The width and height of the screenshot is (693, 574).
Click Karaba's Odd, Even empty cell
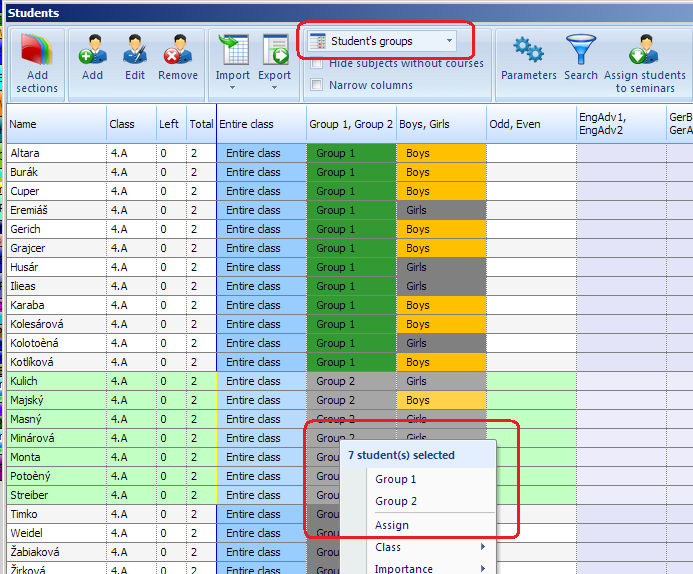pyautogui.click(x=532, y=305)
